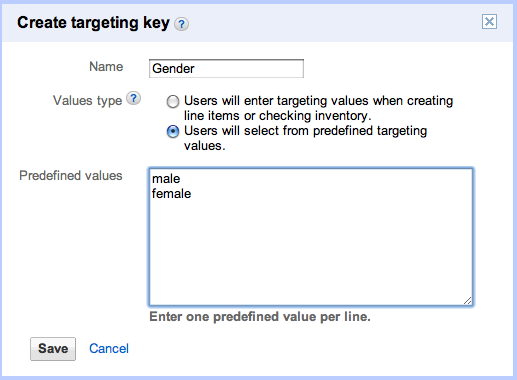Select the predefined targeting values radio button
Image resolution: width=517 pixels, height=380 pixels.
click(x=173, y=131)
